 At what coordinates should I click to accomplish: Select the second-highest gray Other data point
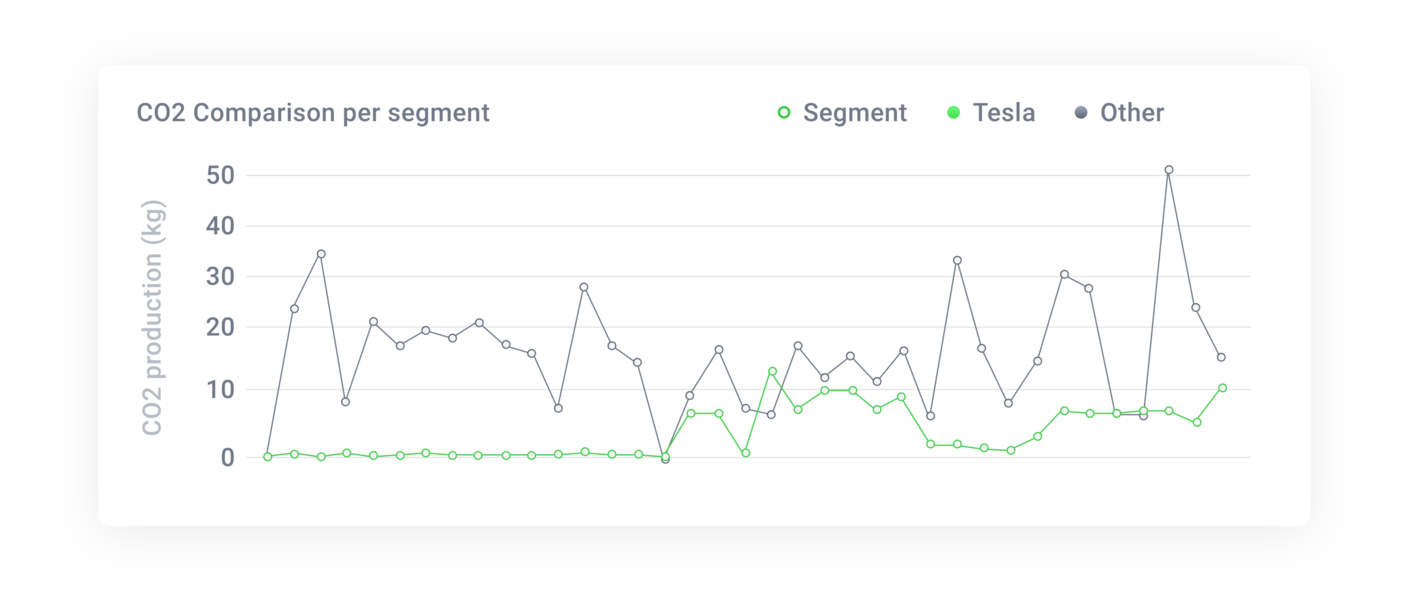[x=321, y=254]
